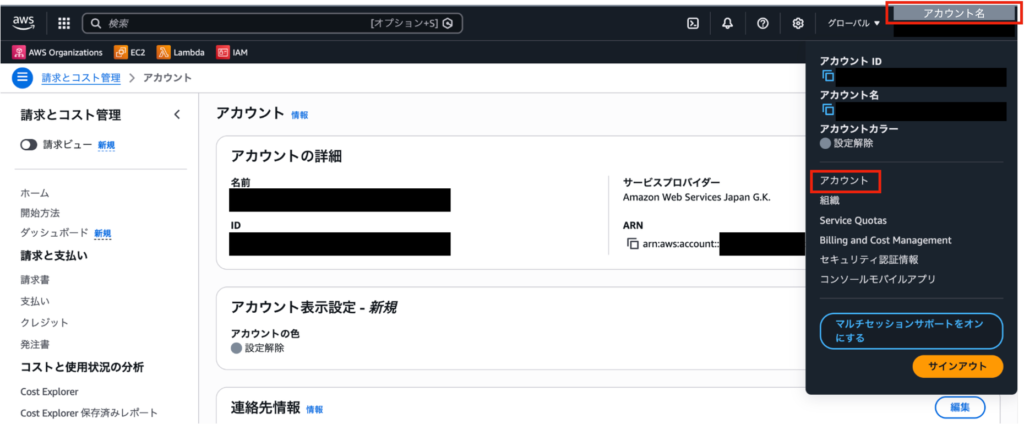Select アカウント in the account menu

844,181
